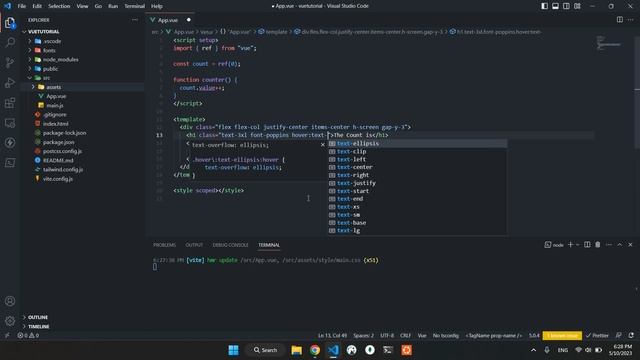
Task: Open App.vue in the file tree
Action: (x=56, y=96)
